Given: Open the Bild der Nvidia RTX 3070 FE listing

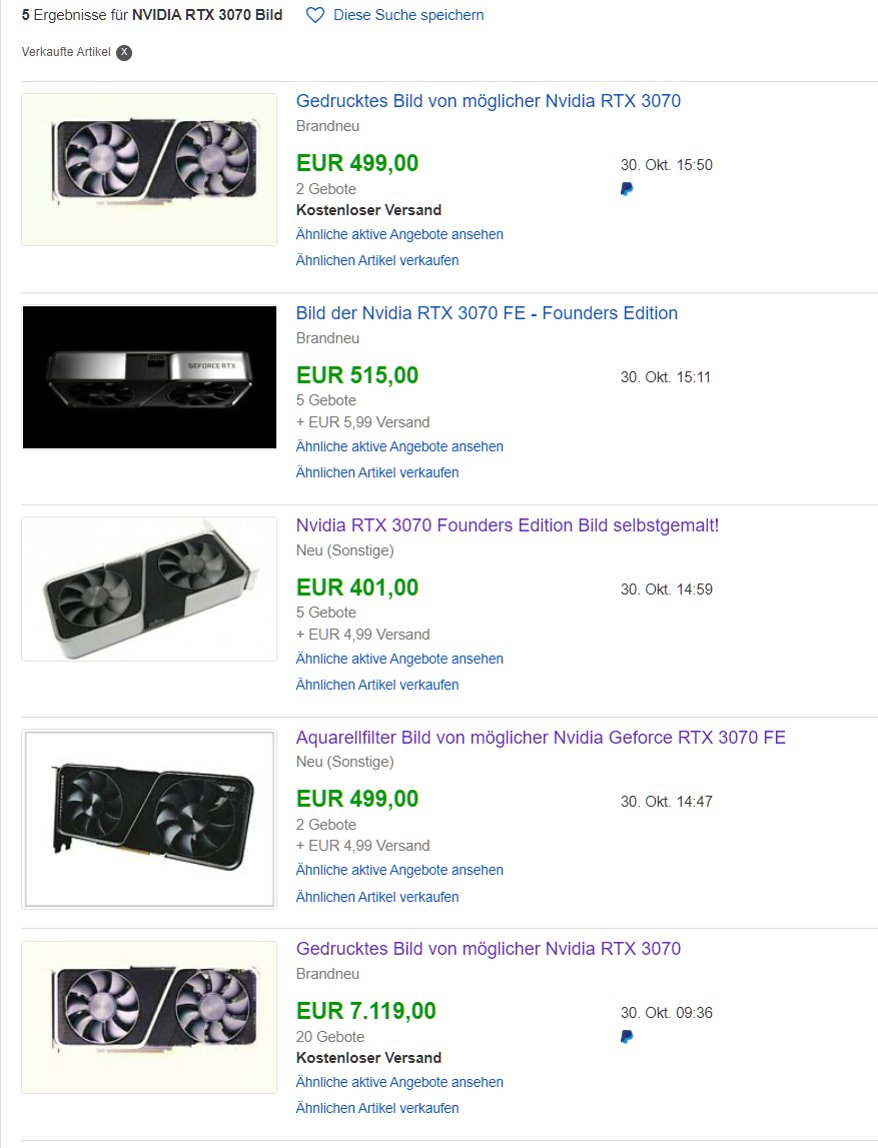Looking at the screenshot, I should [x=486, y=313].
